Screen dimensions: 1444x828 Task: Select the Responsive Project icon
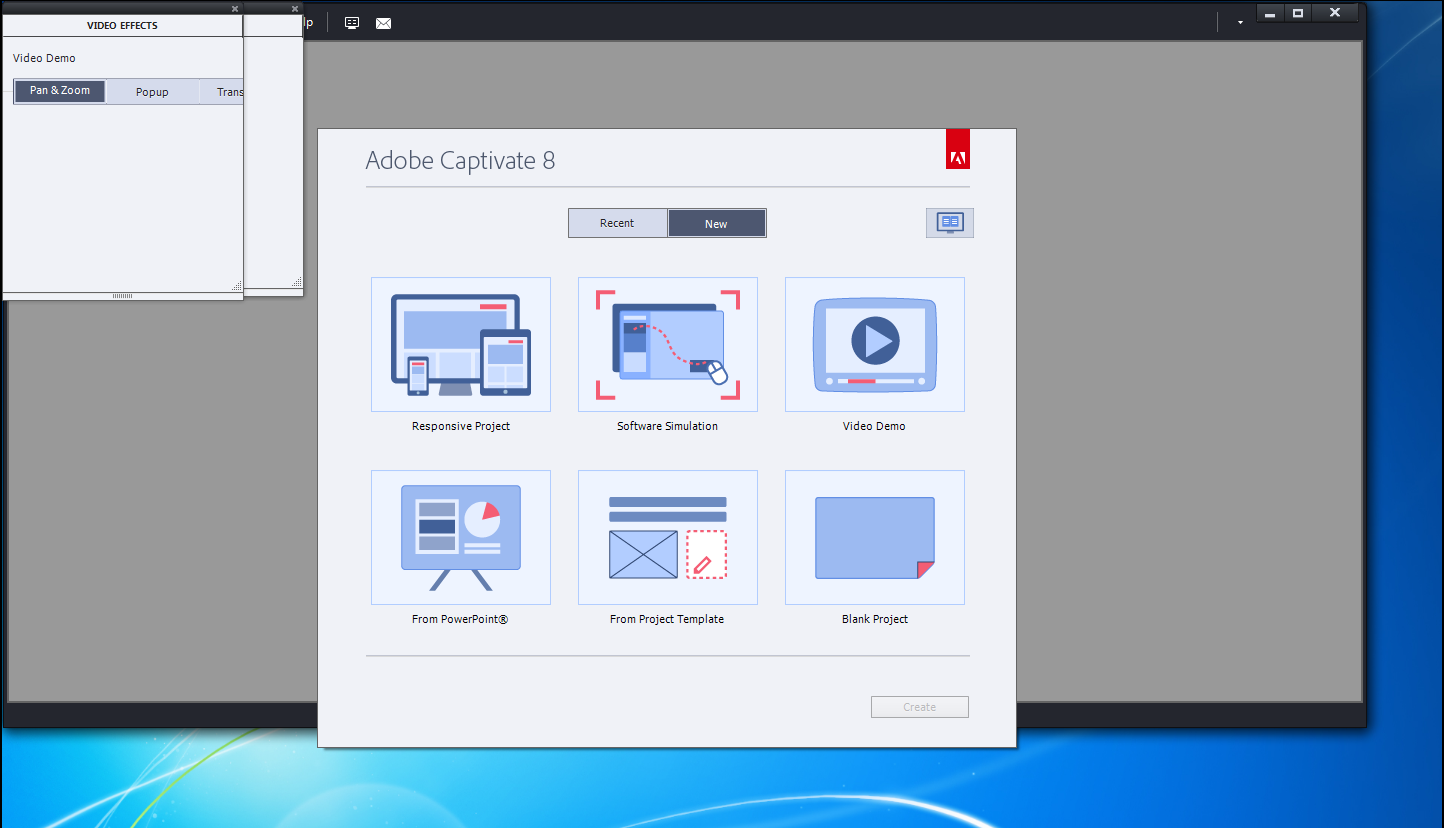coord(460,344)
